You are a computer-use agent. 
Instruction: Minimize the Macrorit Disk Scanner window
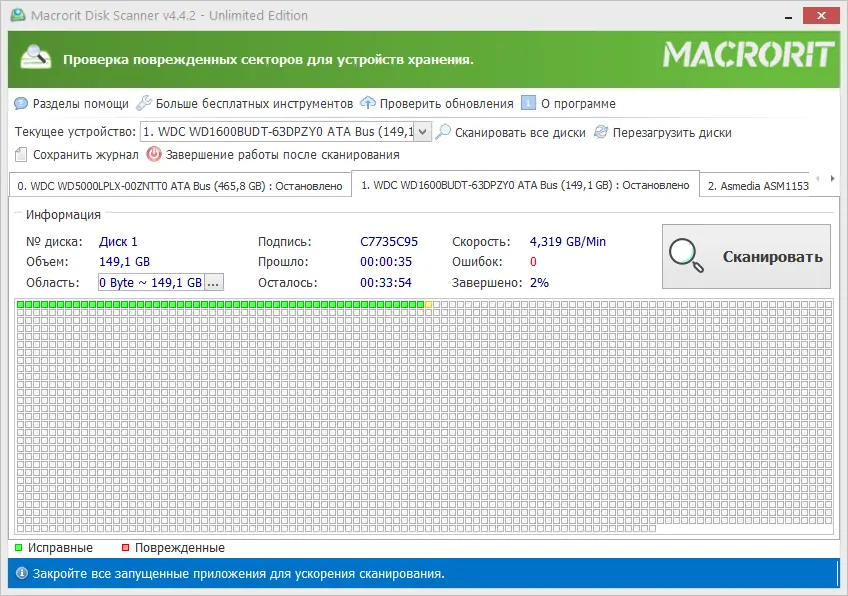point(789,16)
